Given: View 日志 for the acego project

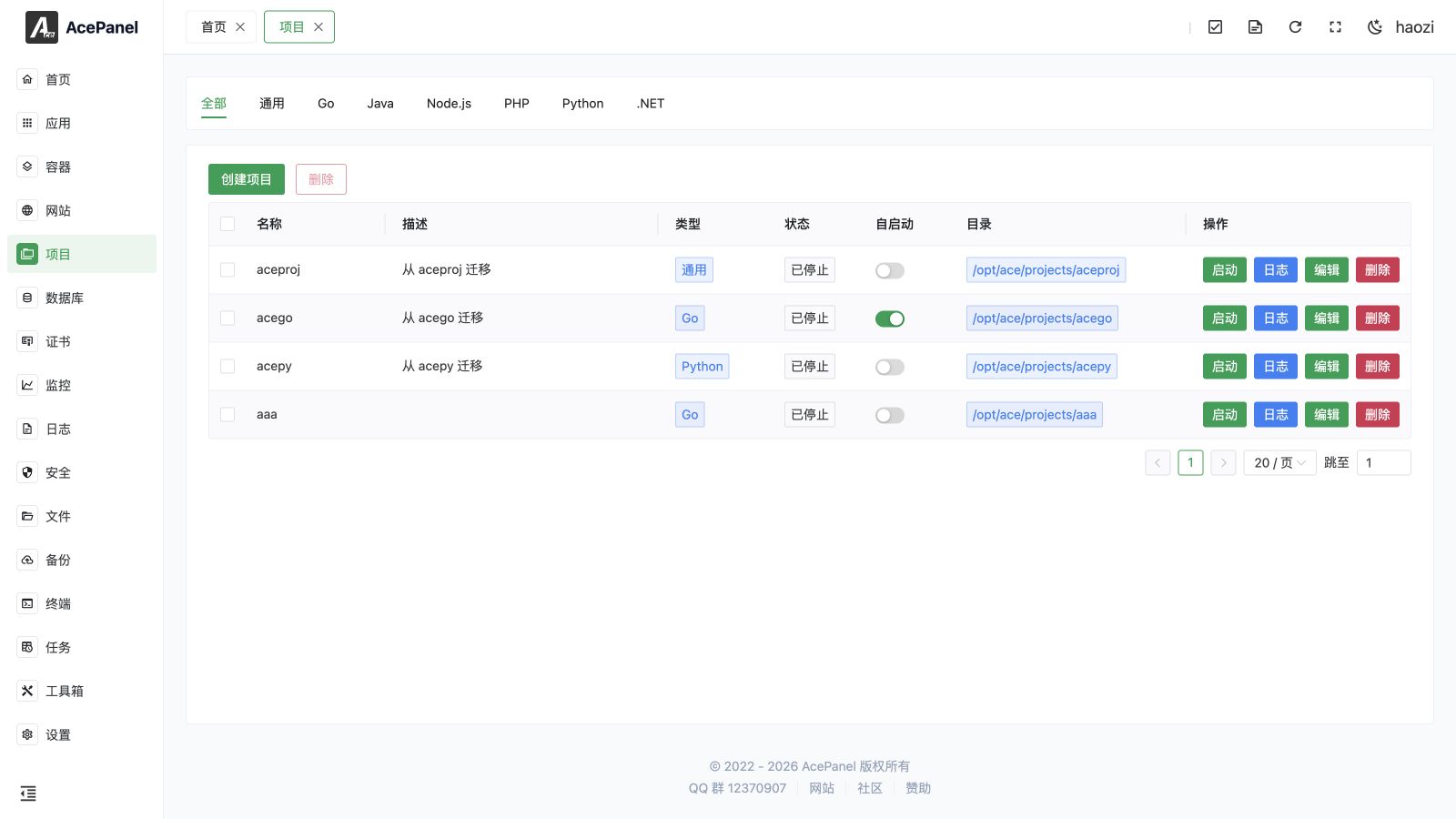Looking at the screenshot, I should click(x=1276, y=318).
